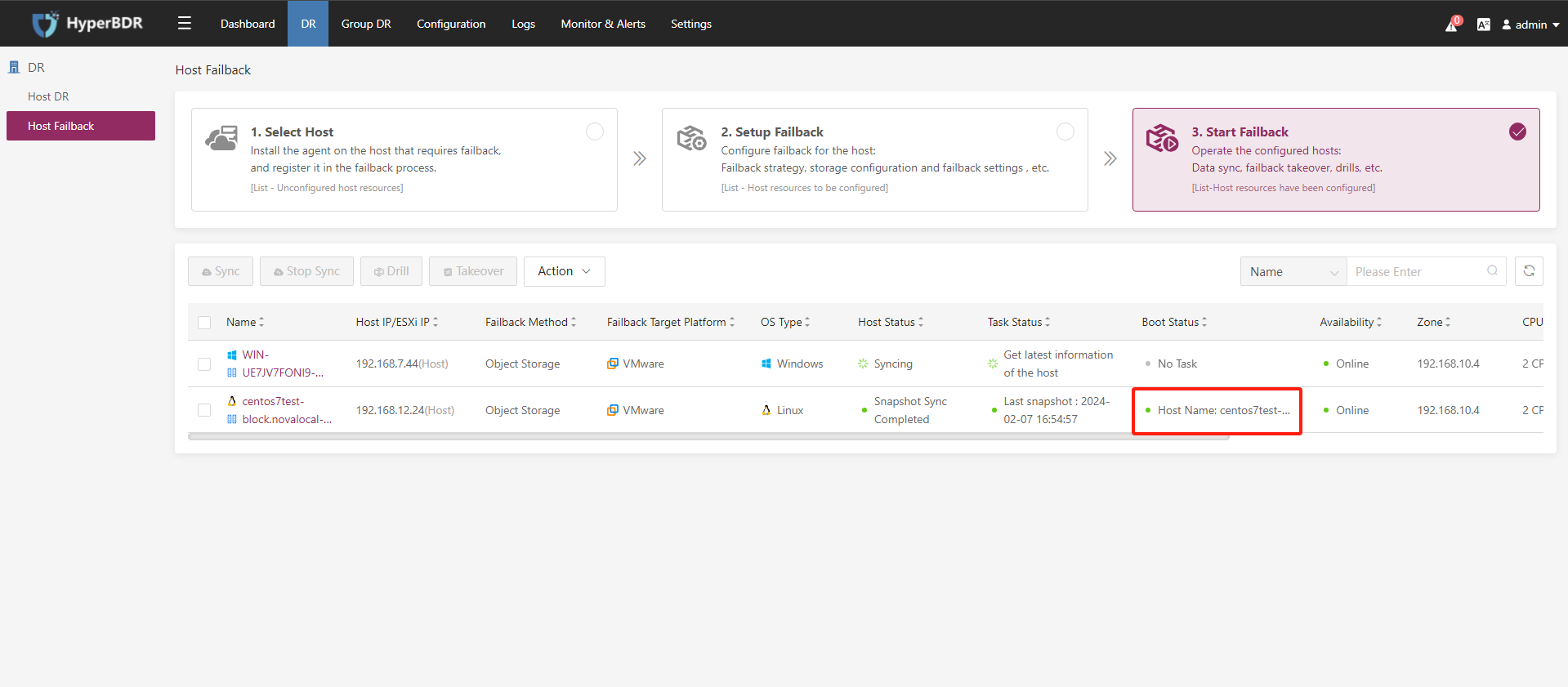Click the horizontal table scrollbar
1568x687 pixels.
(708, 436)
